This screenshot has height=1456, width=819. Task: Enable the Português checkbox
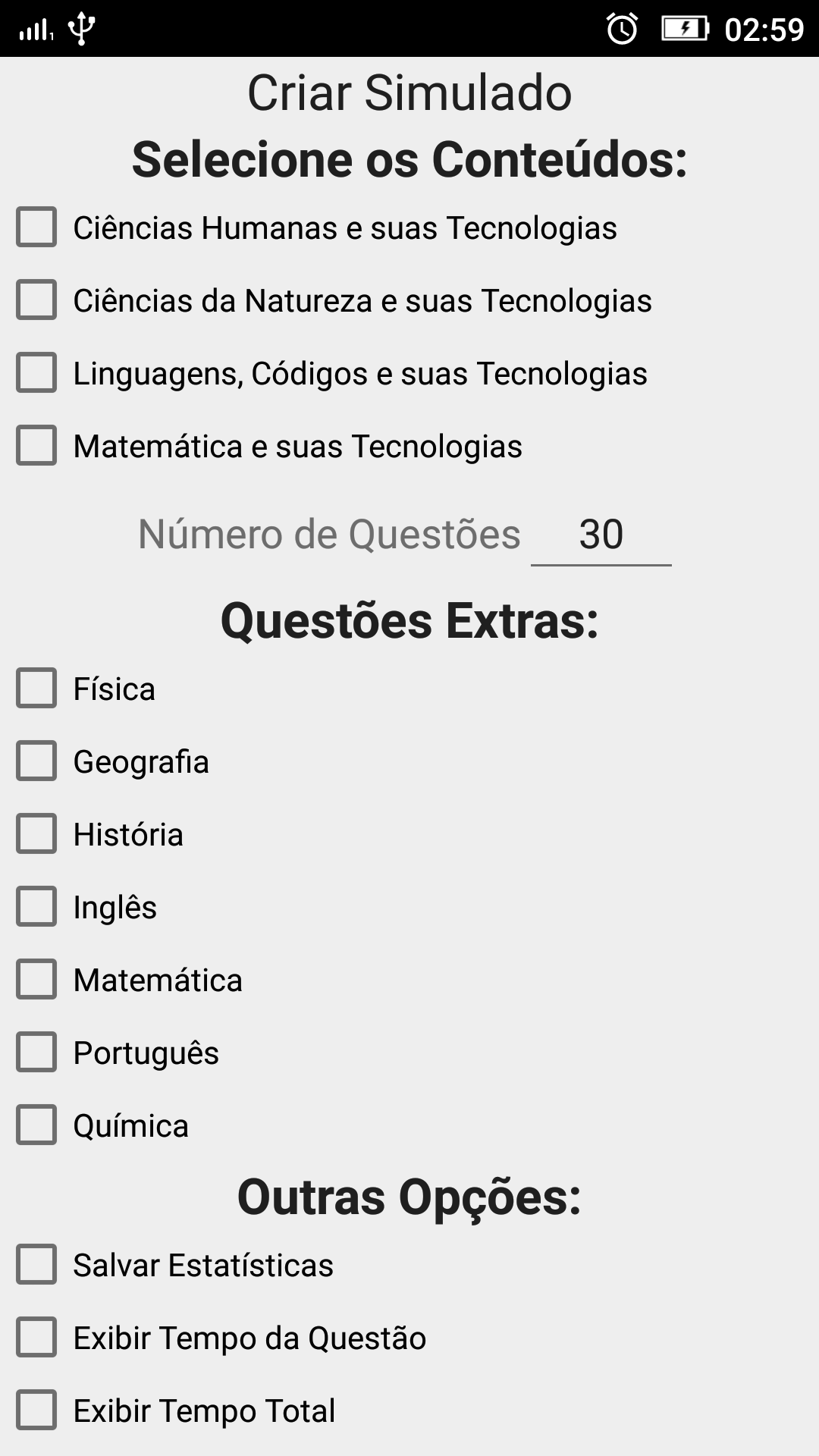pyautogui.click(x=36, y=1052)
